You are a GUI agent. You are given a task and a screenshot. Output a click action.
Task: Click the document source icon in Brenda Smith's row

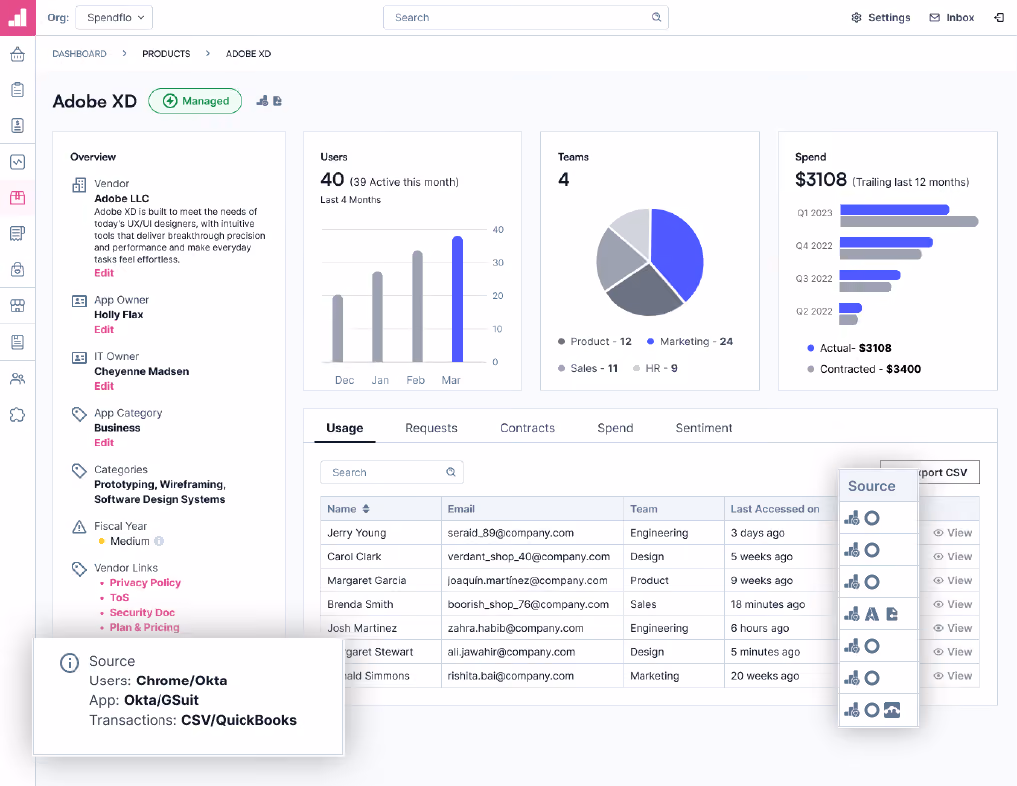(x=892, y=613)
